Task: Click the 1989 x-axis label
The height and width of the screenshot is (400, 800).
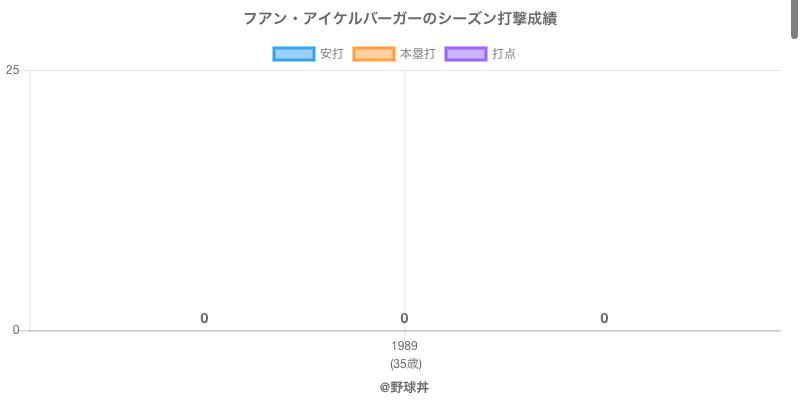Action: (x=404, y=346)
